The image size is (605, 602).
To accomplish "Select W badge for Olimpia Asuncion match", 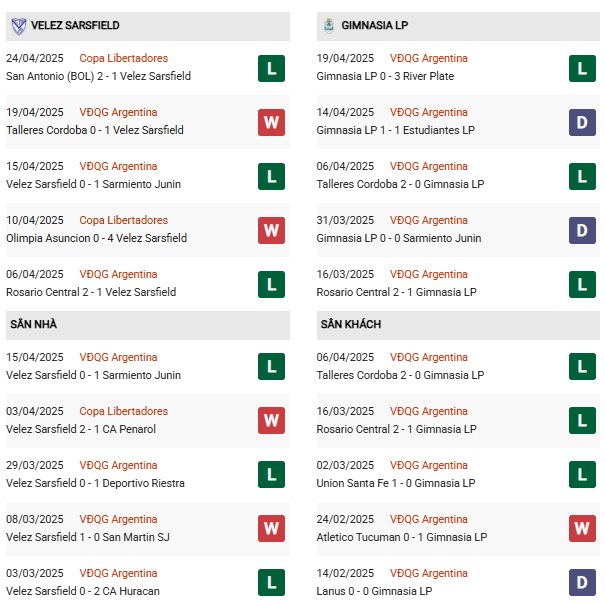I will (271, 230).
